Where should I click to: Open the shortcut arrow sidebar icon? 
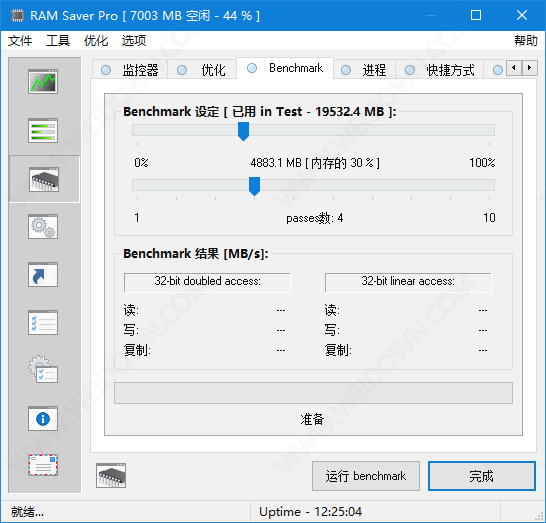point(43,275)
